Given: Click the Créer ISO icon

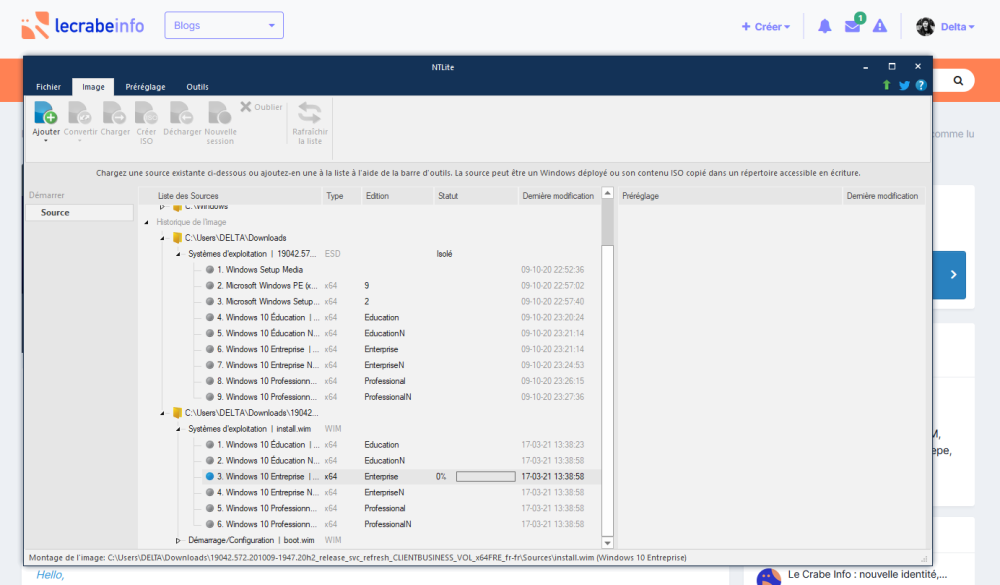Looking at the screenshot, I should 146,113.
